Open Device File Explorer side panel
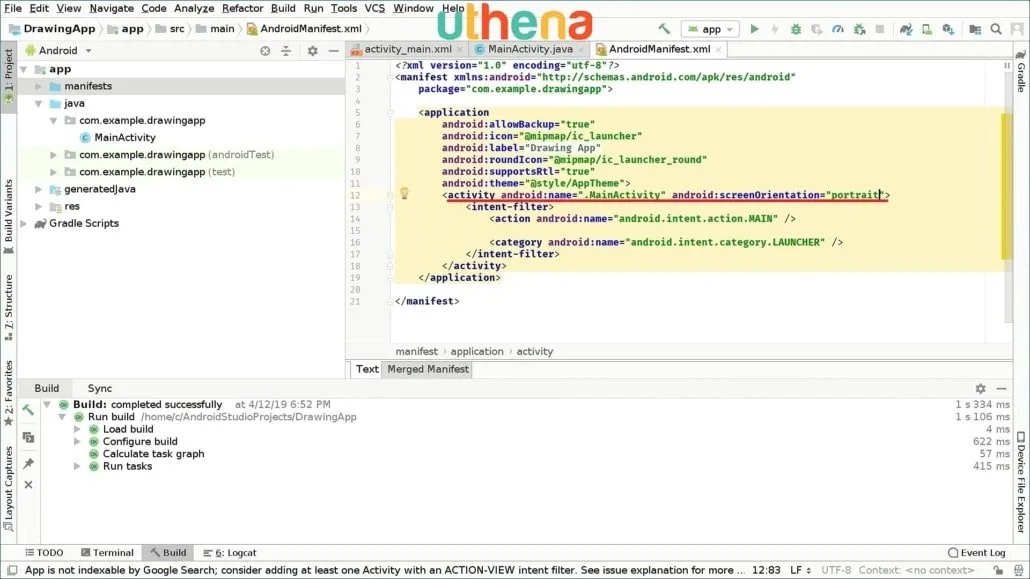 1021,482
